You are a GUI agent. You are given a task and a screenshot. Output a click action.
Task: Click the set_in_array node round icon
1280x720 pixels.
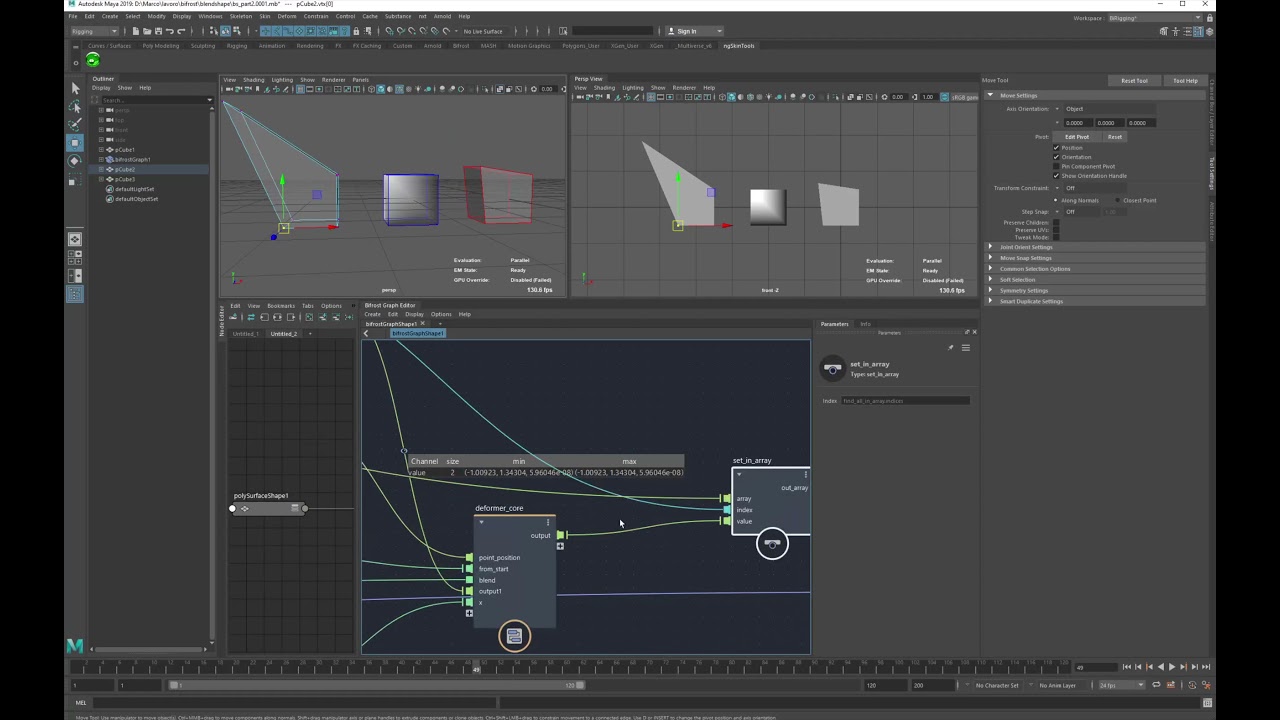click(772, 543)
